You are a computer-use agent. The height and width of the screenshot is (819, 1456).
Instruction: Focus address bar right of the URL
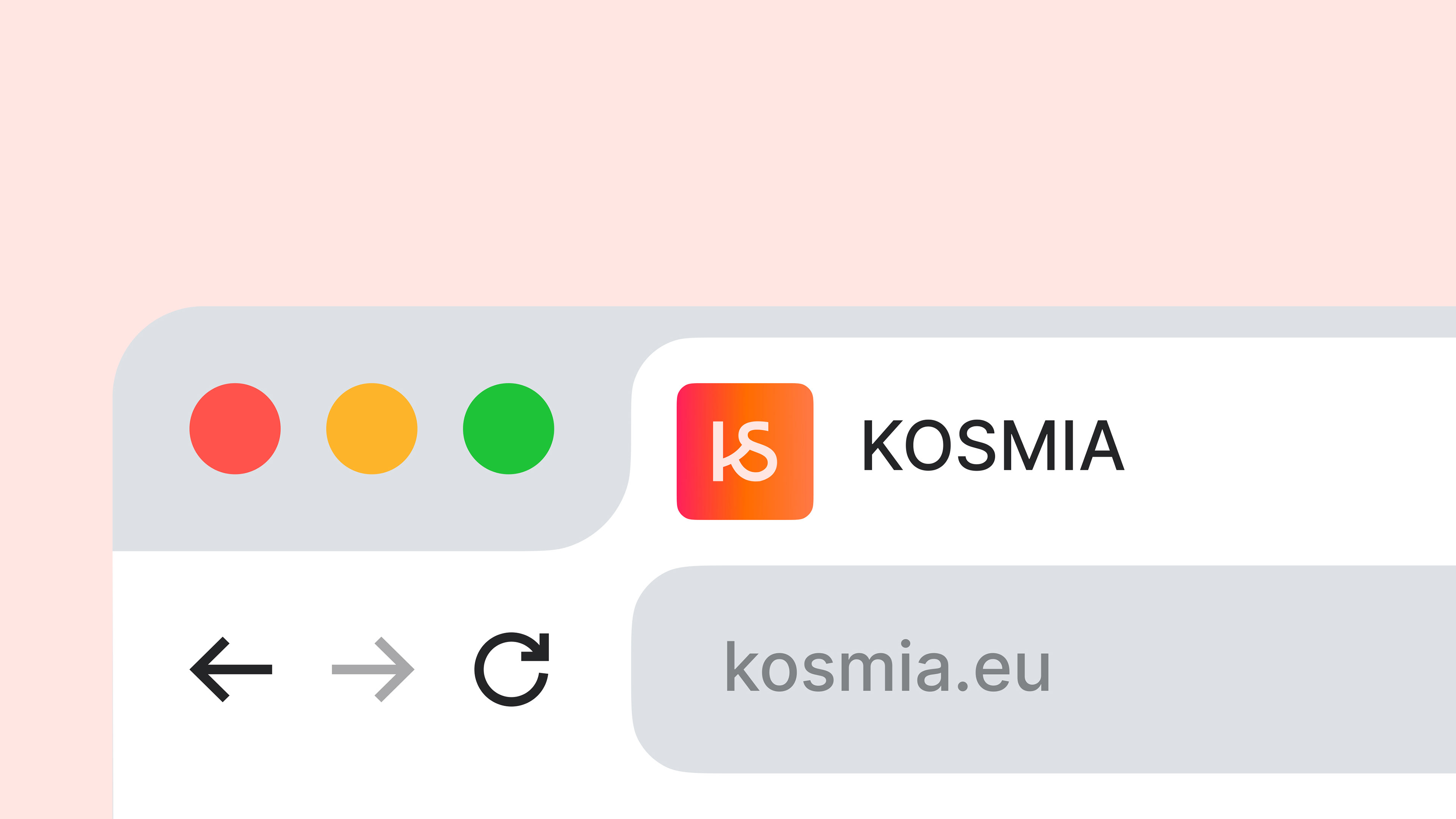pos(1244,669)
